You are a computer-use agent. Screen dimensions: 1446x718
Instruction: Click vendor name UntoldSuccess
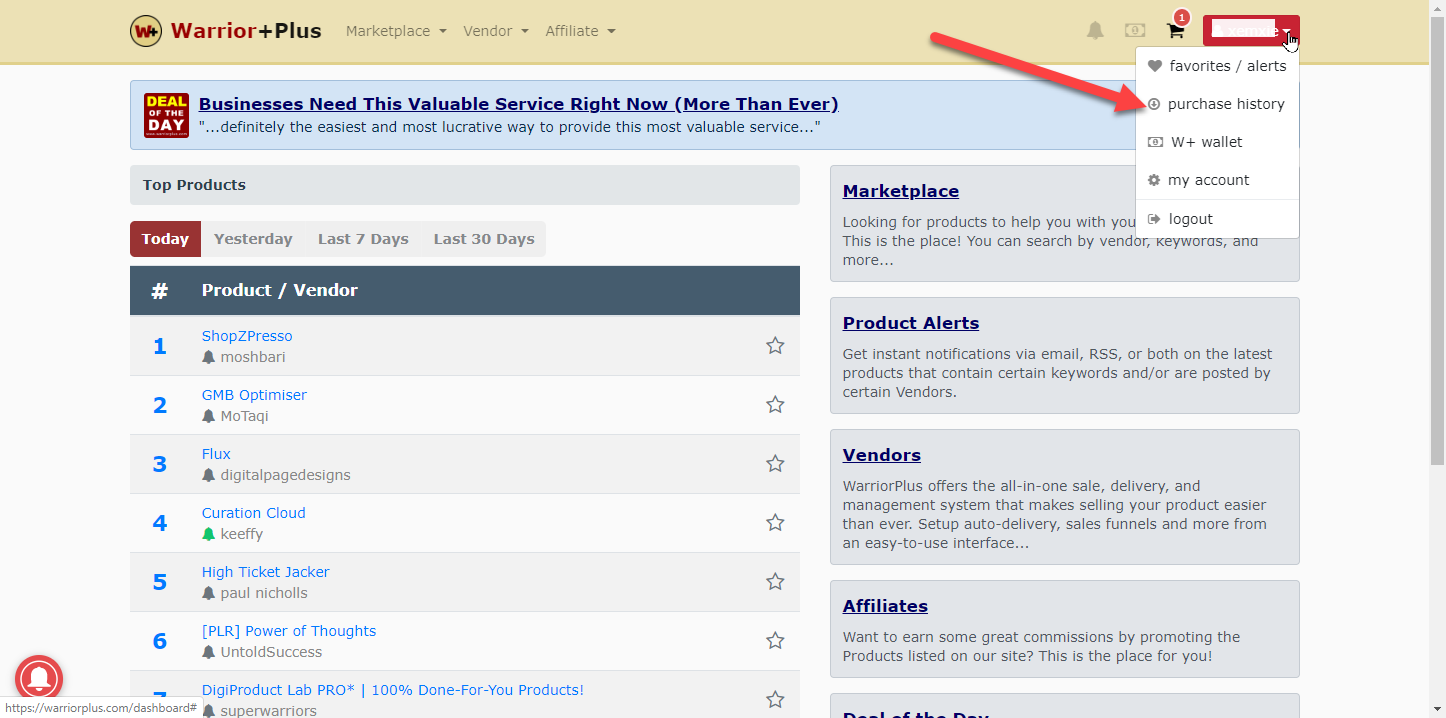pyautogui.click(x=272, y=652)
